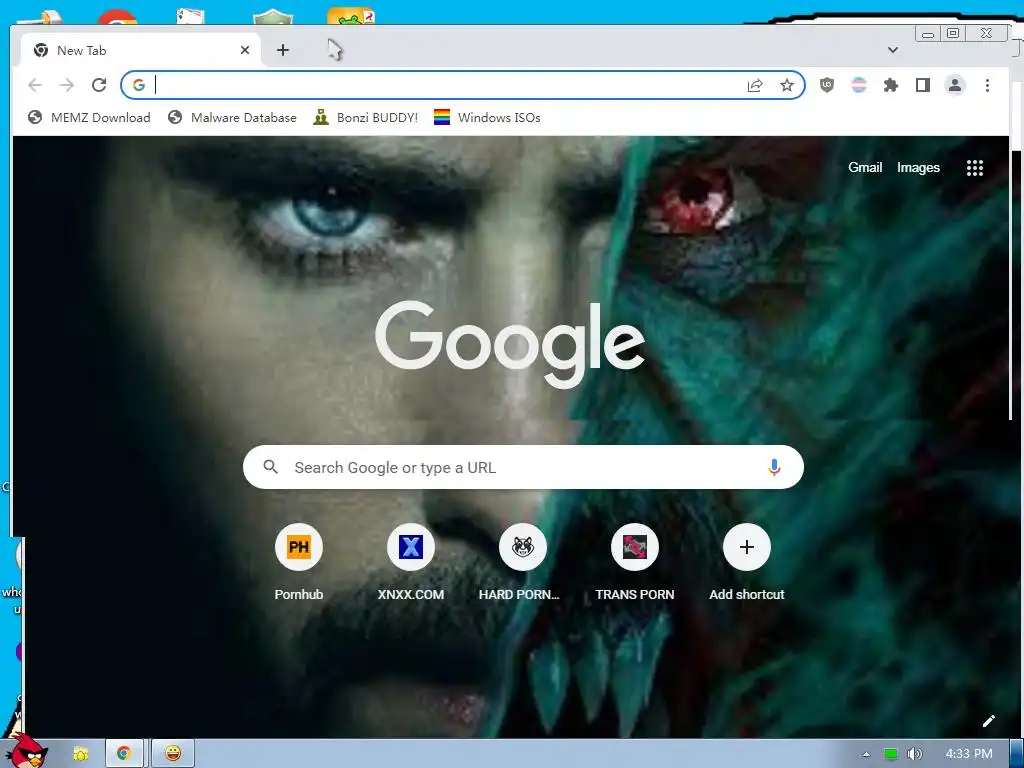Open the TRANS PORN shortcut tile

click(x=635, y=562)
